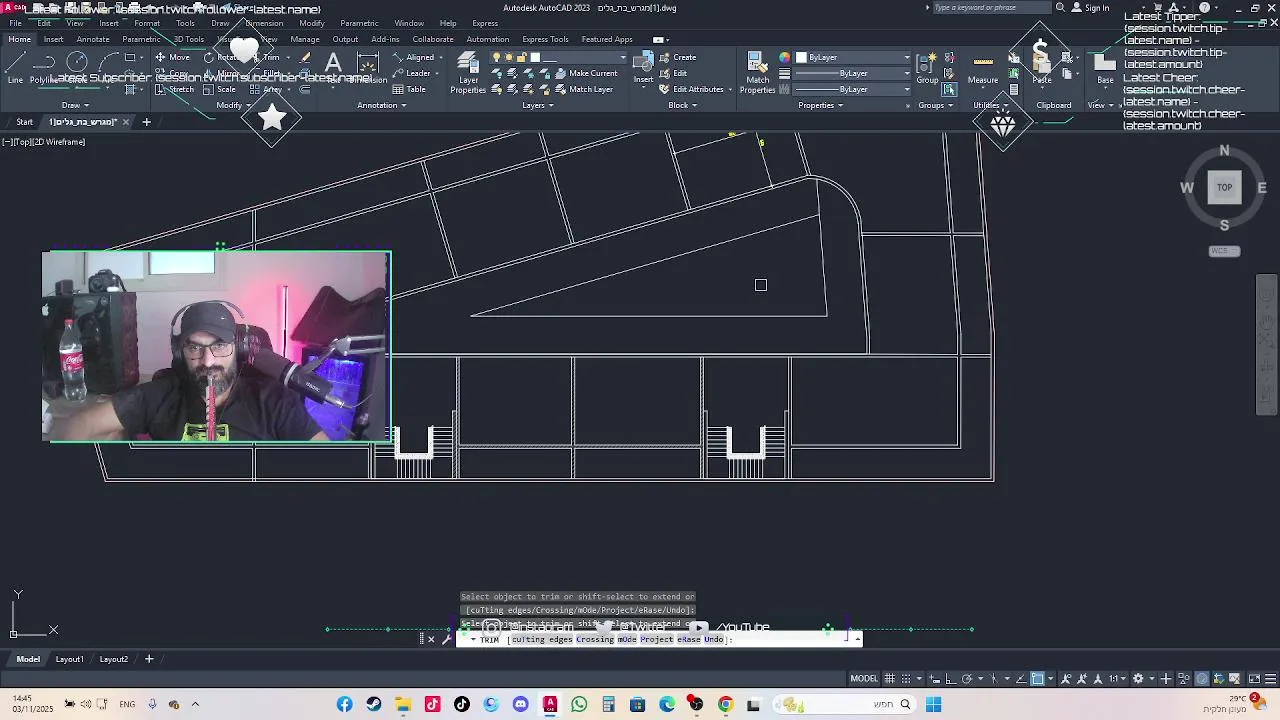Click the search magnifier icon in title bar
The width and height of the screenshot is (1280, 720).
[1060, 8]
